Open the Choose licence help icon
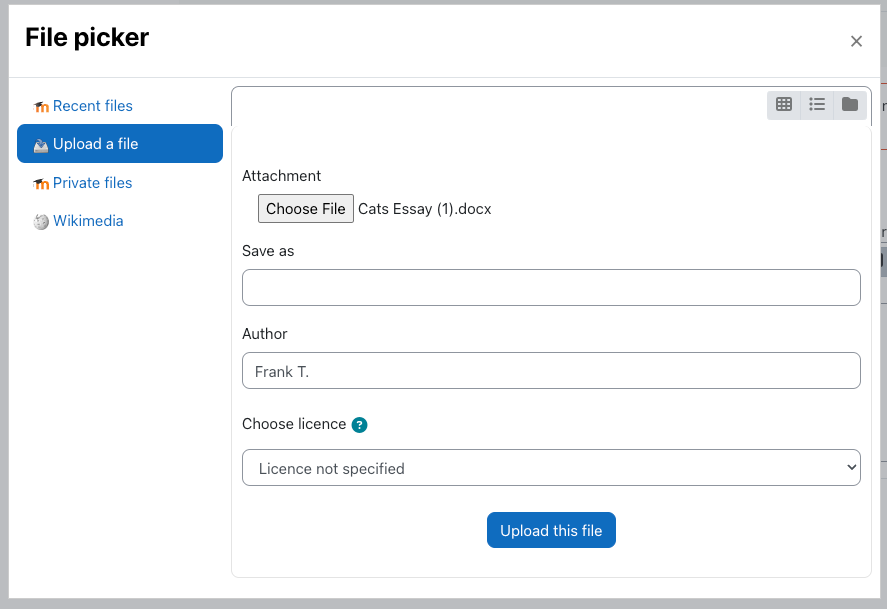 coord(359,425)
